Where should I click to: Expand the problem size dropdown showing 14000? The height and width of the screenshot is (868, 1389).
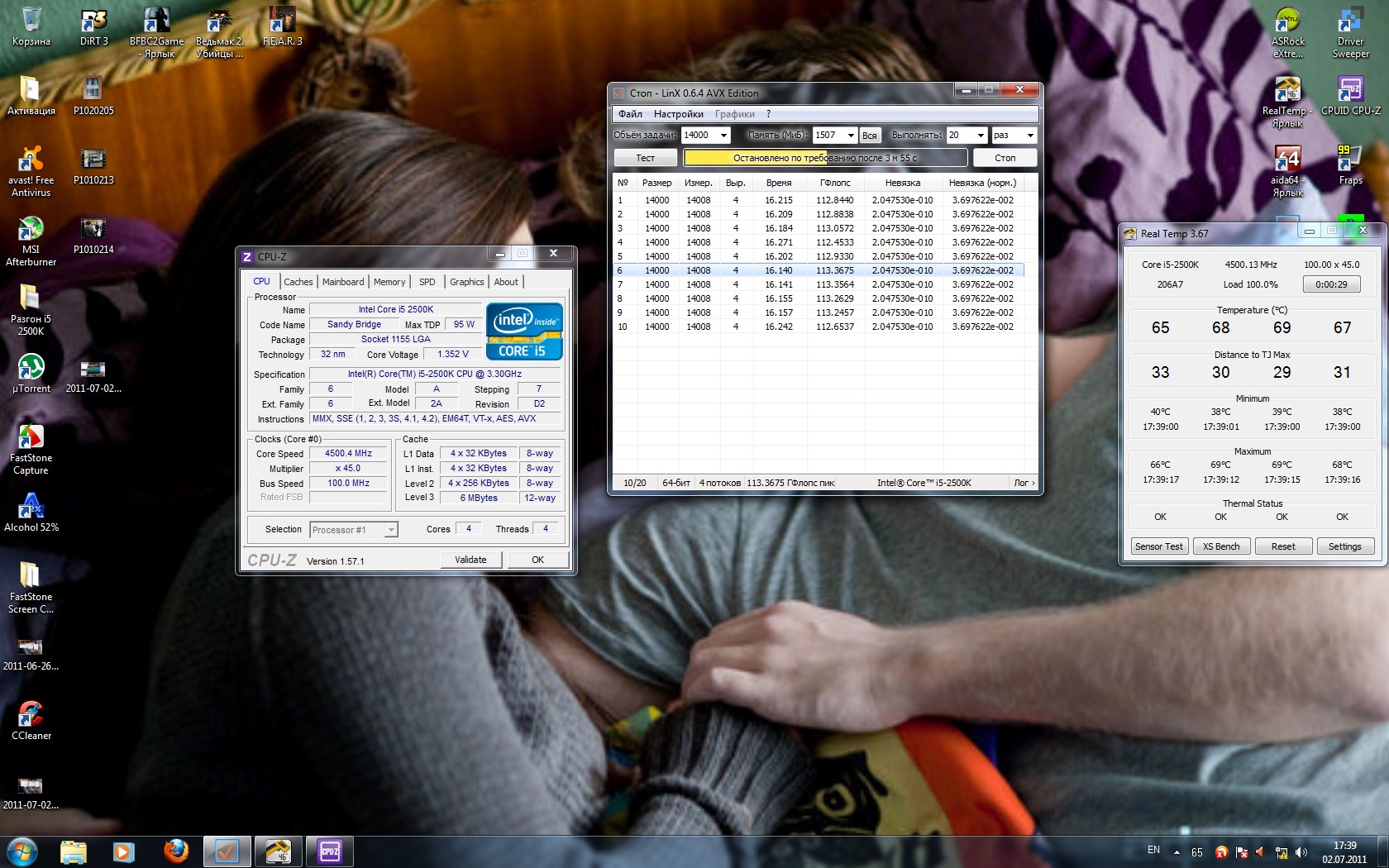click(x=723, y=136)
